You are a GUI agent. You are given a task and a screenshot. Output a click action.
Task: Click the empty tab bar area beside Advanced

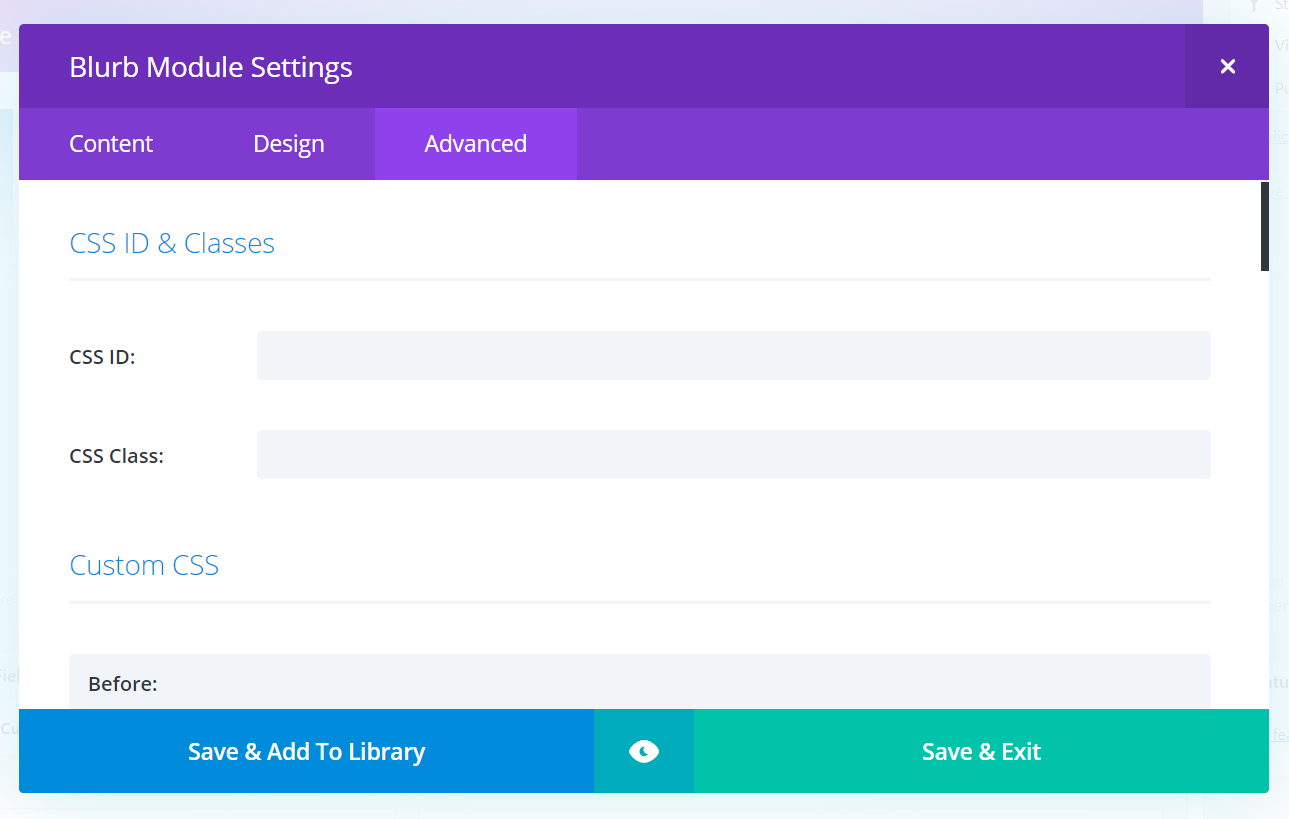click(922, 144)
